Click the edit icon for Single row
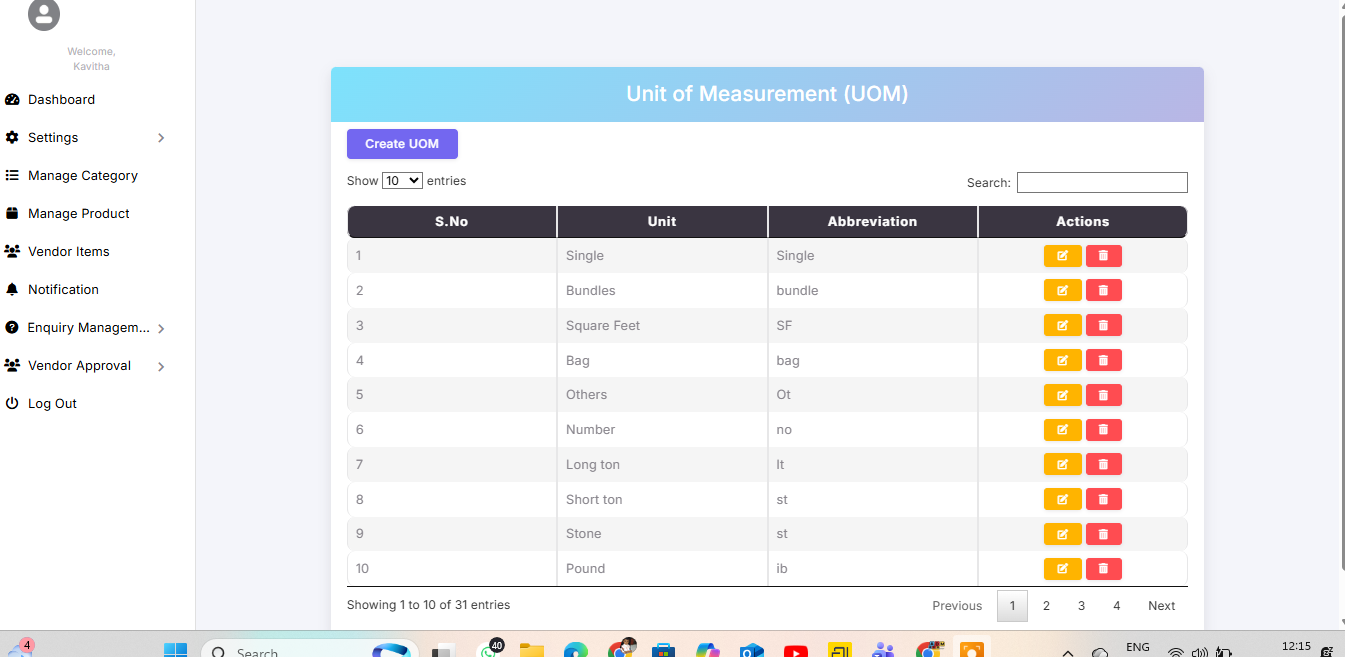1345x657 pixels. pos(1062,256)
